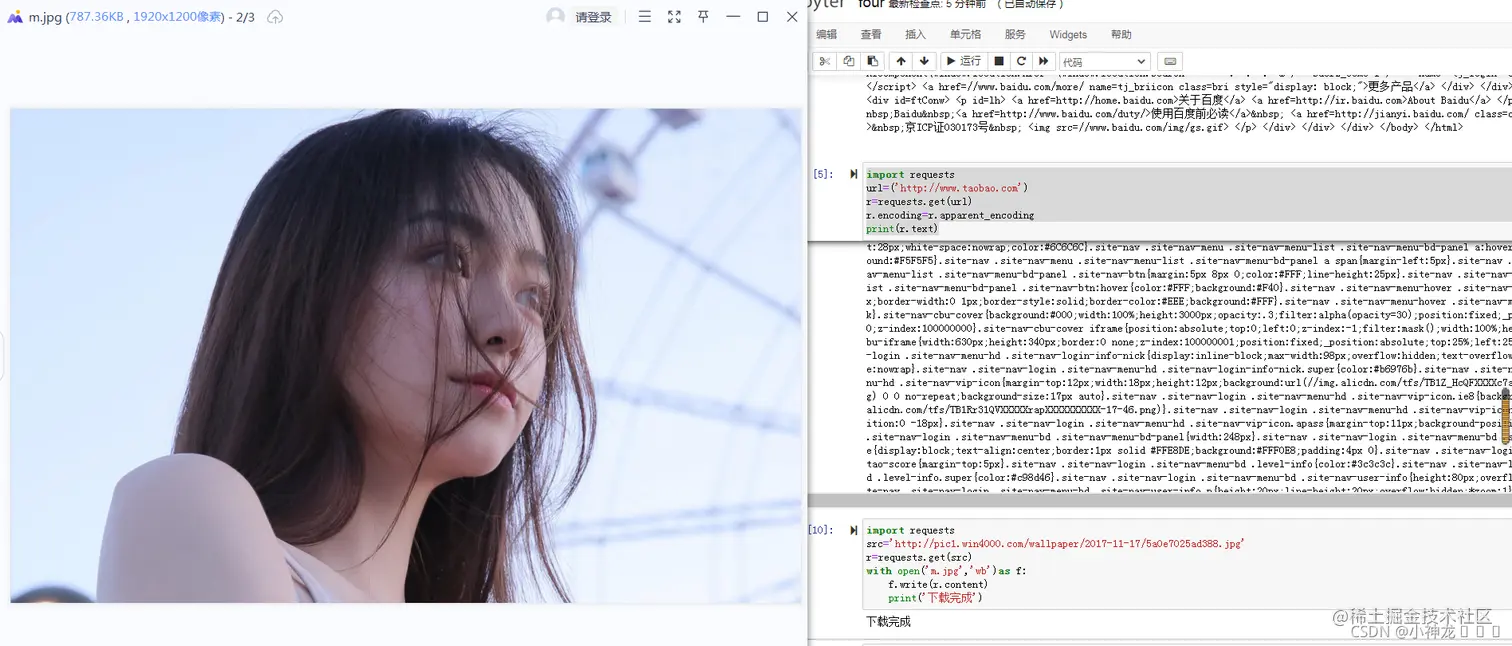The image size is (1512, 646).
Task: Minimize the image viewer window
Action: tap(733, 17)
